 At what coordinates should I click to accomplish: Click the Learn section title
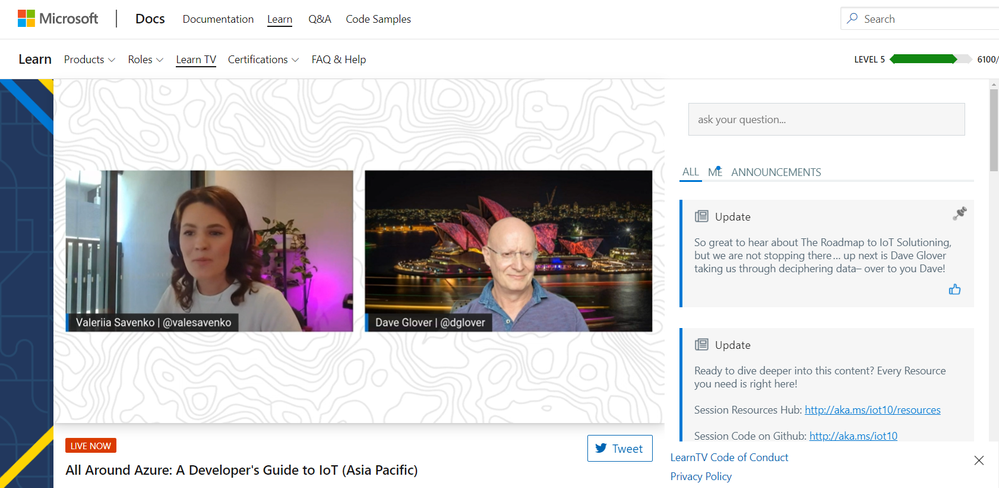click(x=35, y=59)
